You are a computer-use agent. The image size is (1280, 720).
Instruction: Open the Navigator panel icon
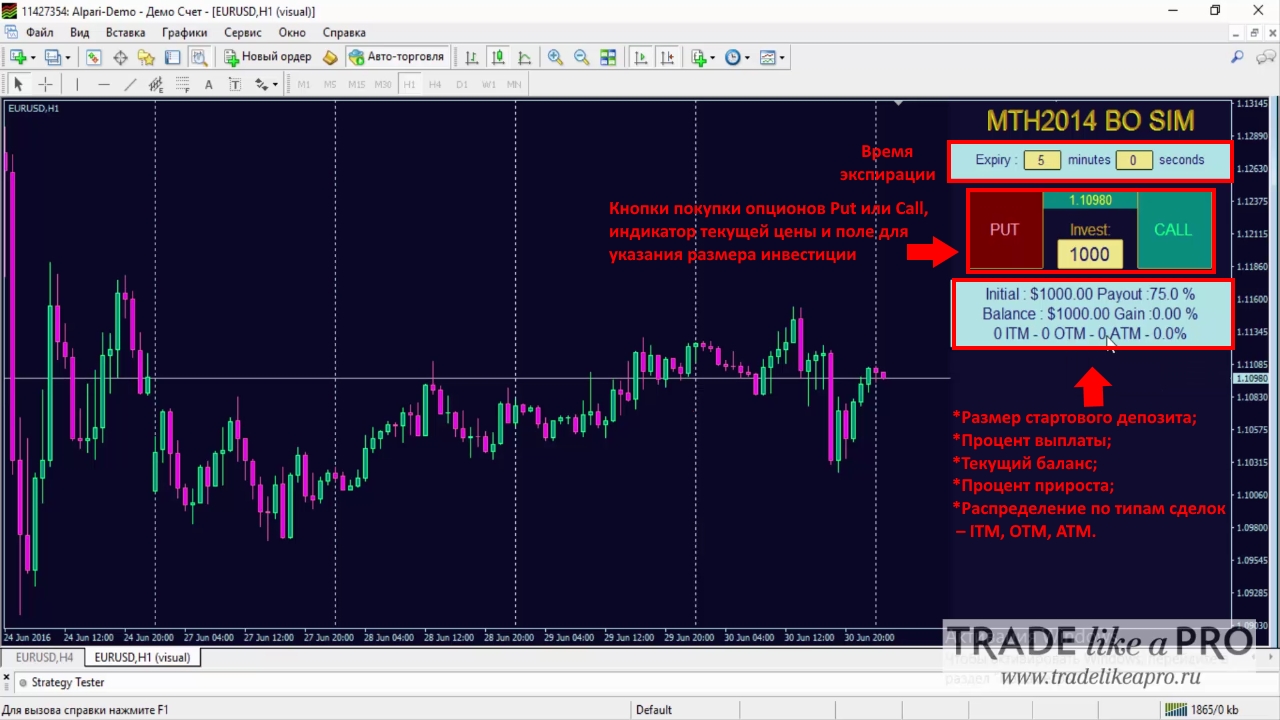tap(146, 58)
